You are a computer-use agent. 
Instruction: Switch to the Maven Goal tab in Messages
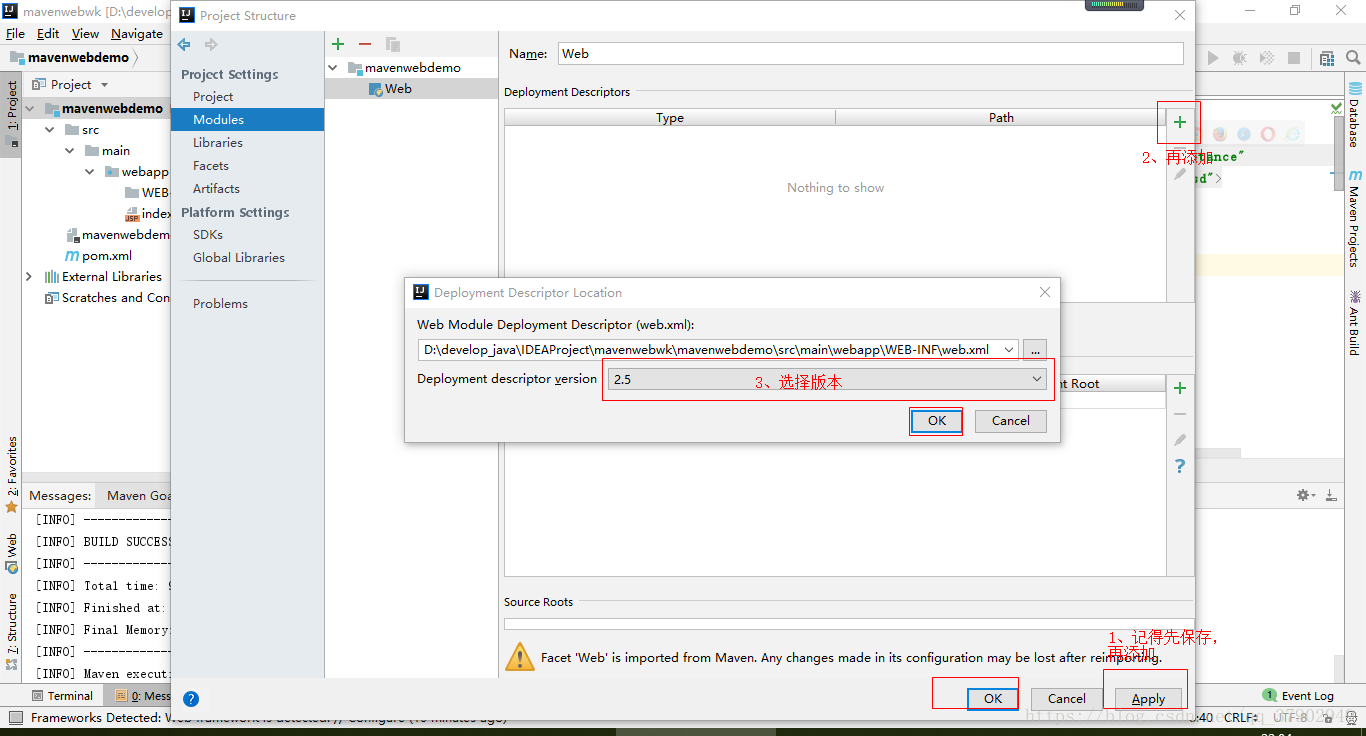(x=137, y=495)
